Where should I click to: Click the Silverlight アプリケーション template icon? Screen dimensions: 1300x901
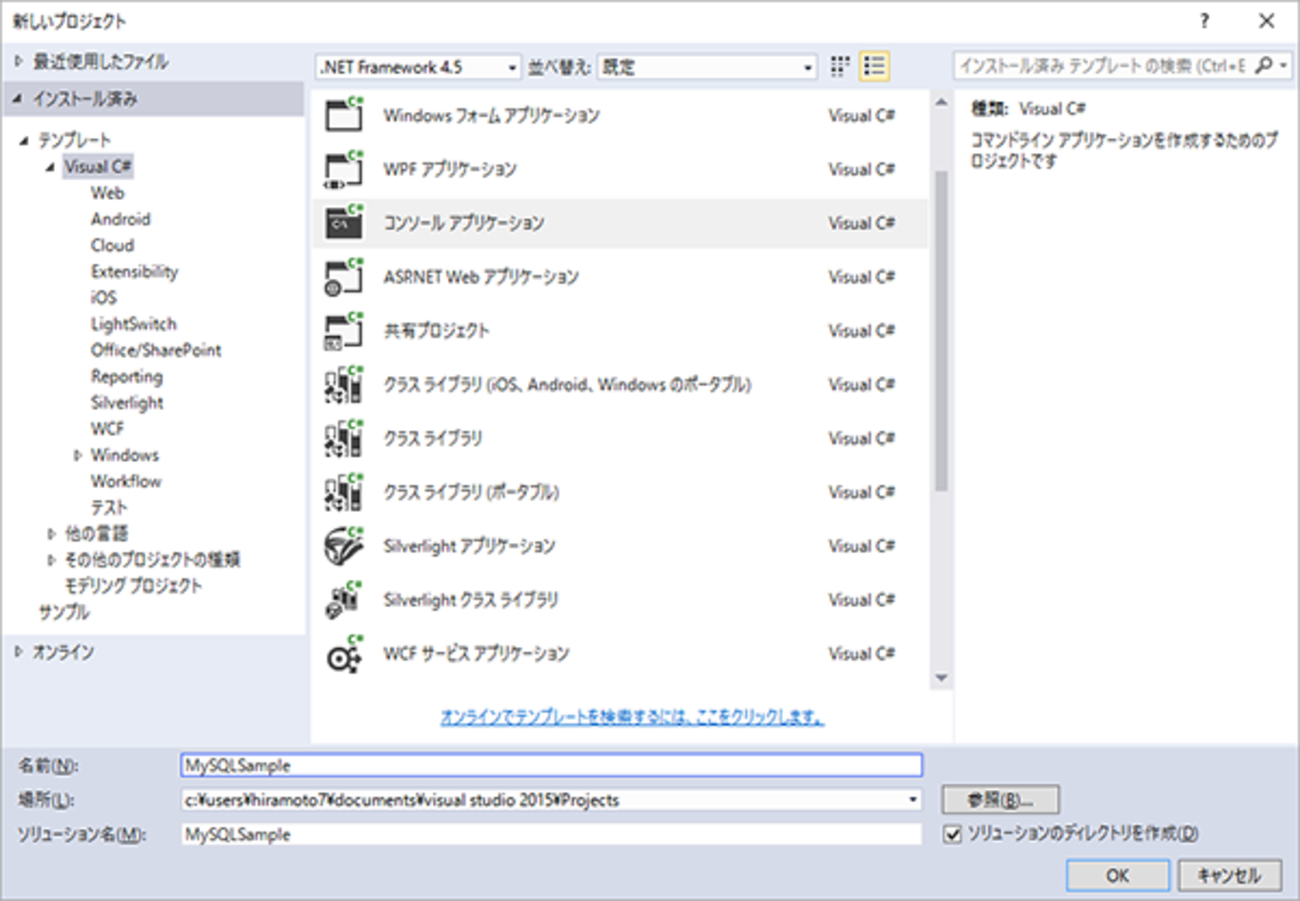[x=344, y=547]
